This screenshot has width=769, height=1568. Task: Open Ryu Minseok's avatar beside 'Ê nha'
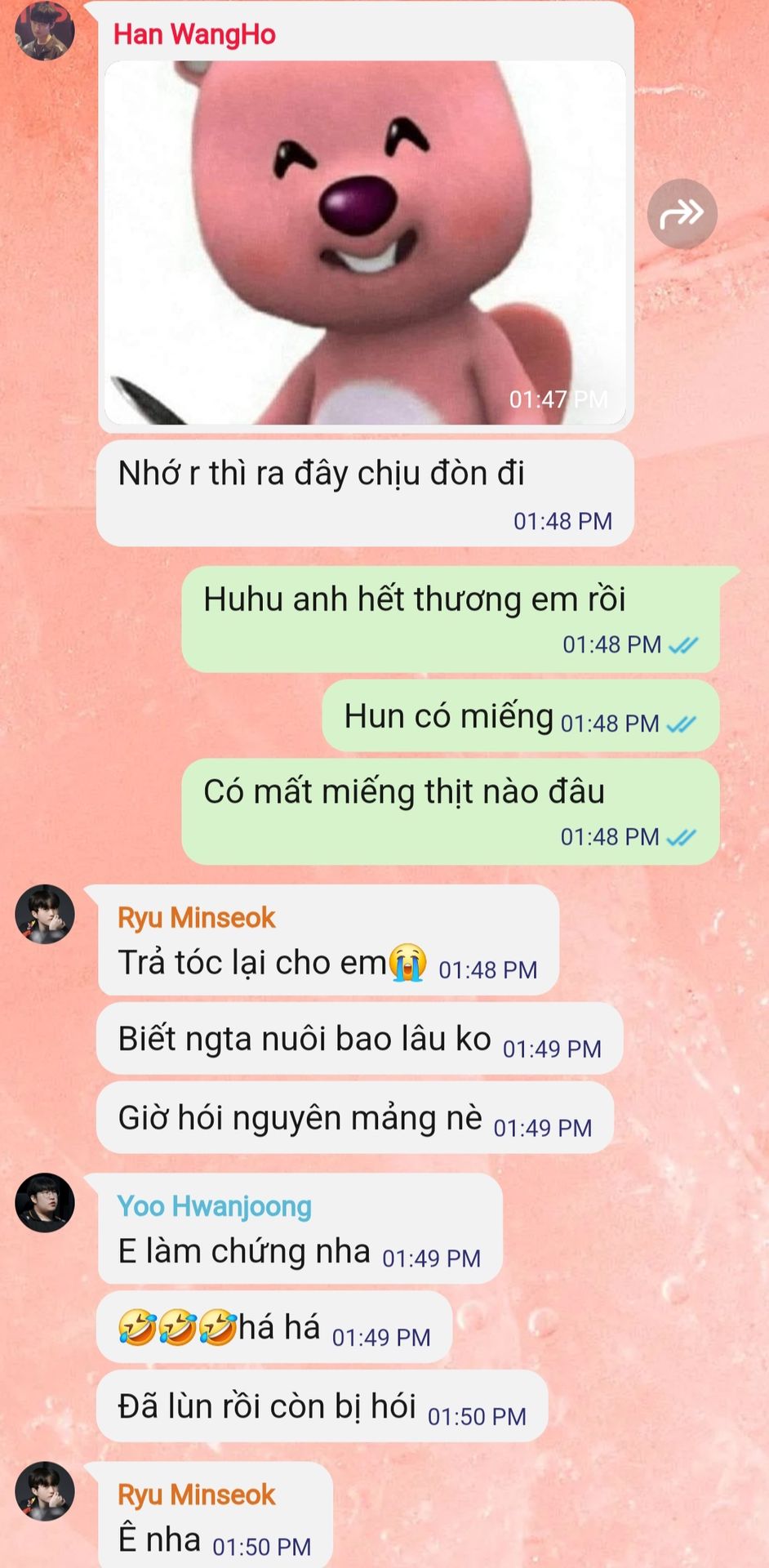click(x=45, y=1491)
